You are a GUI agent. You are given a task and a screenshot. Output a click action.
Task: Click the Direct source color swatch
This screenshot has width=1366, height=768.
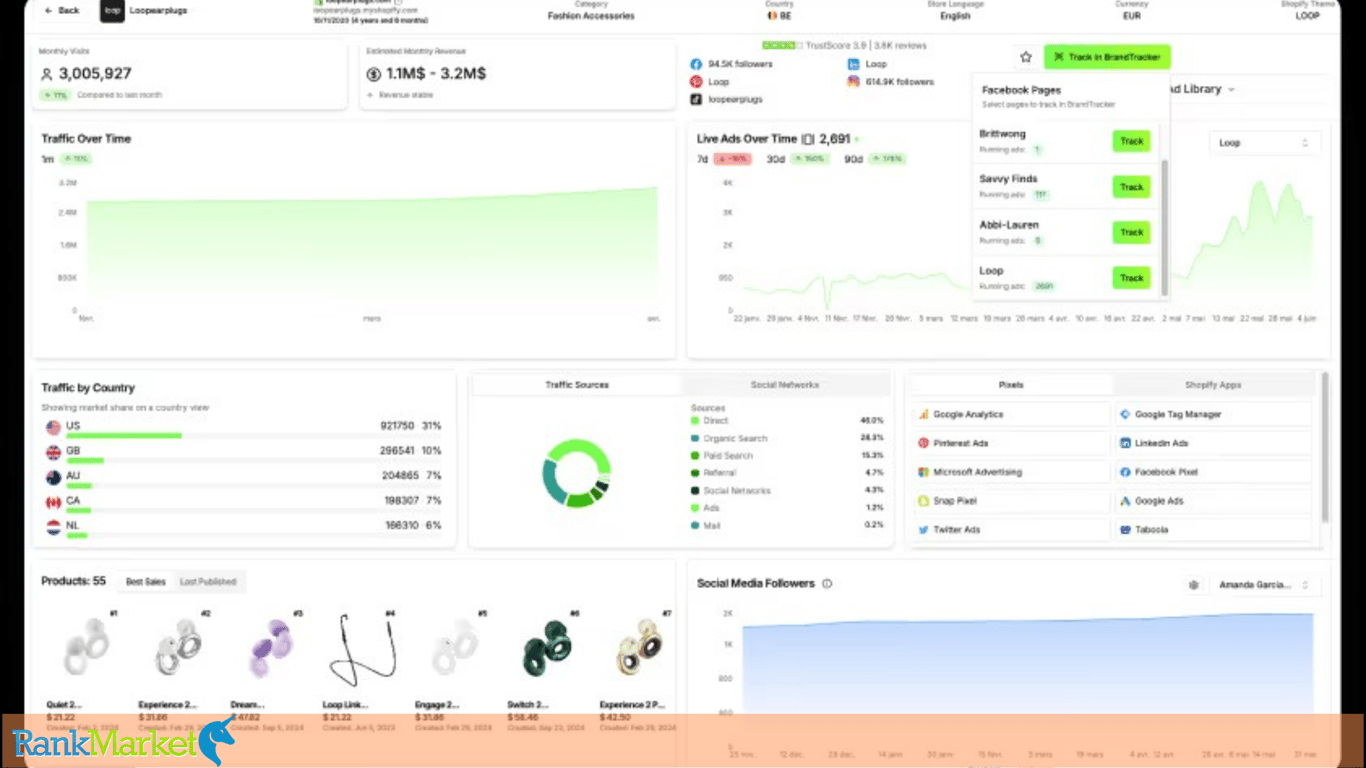695,421
